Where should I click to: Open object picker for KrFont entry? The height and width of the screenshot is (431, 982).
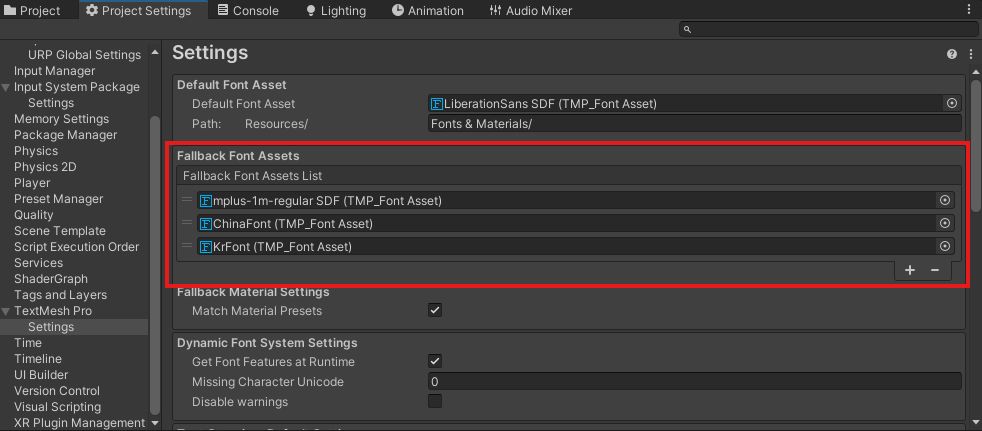point(944,246)
